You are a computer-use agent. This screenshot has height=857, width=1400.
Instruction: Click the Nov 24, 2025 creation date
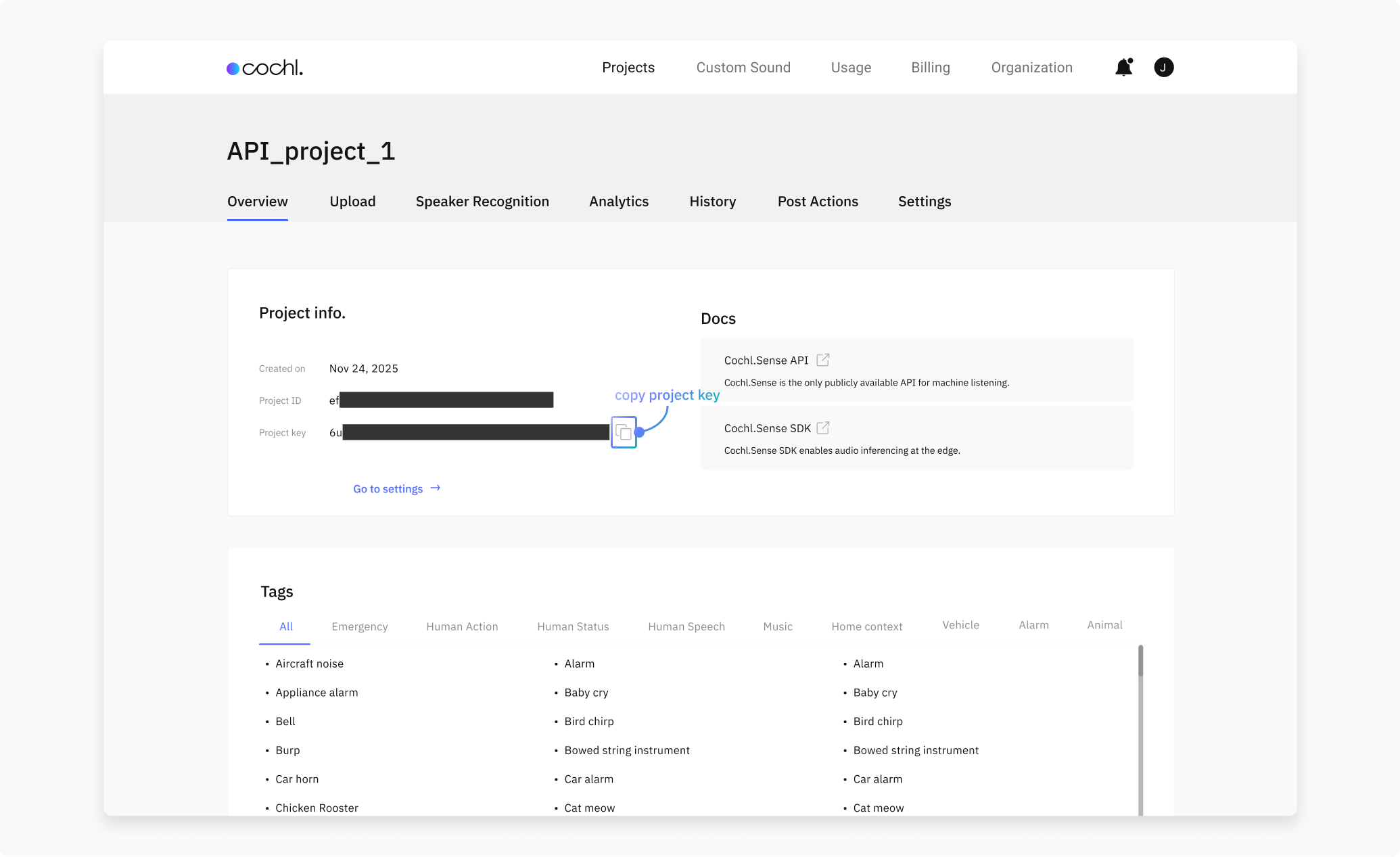[x=364, y=369]
